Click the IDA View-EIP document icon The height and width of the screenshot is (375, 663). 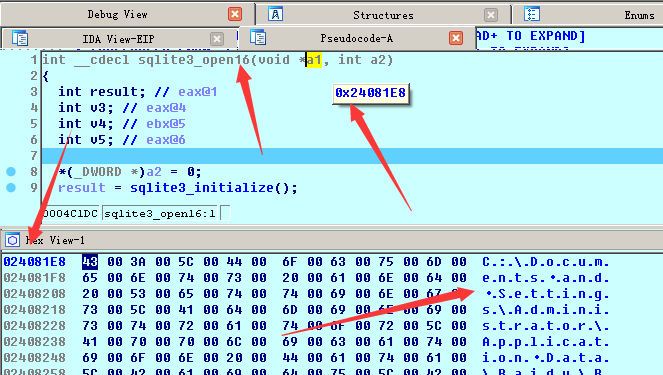pyautogui.click(x=20, y=38)
